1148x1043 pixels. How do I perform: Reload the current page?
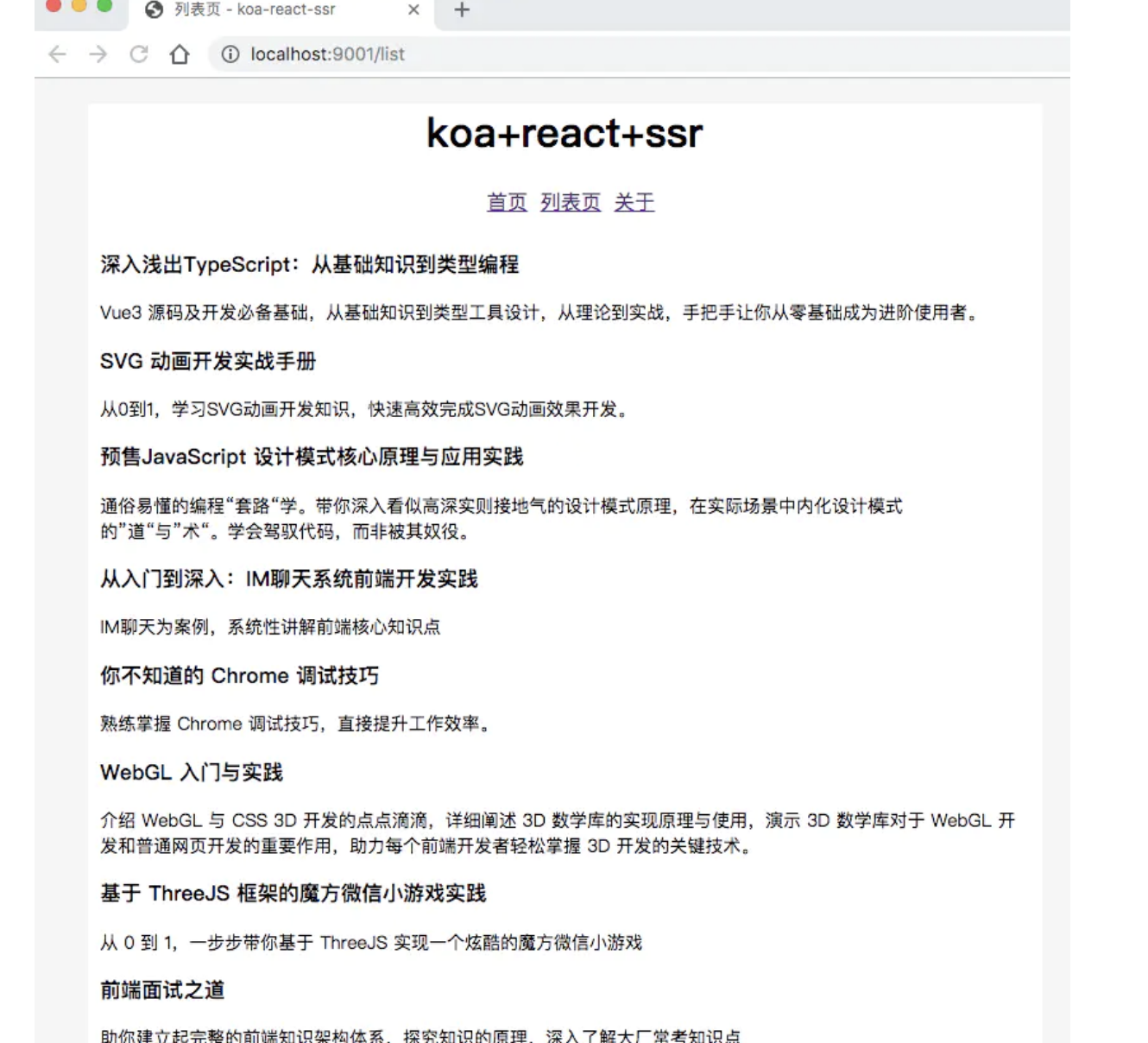[138, 54]
